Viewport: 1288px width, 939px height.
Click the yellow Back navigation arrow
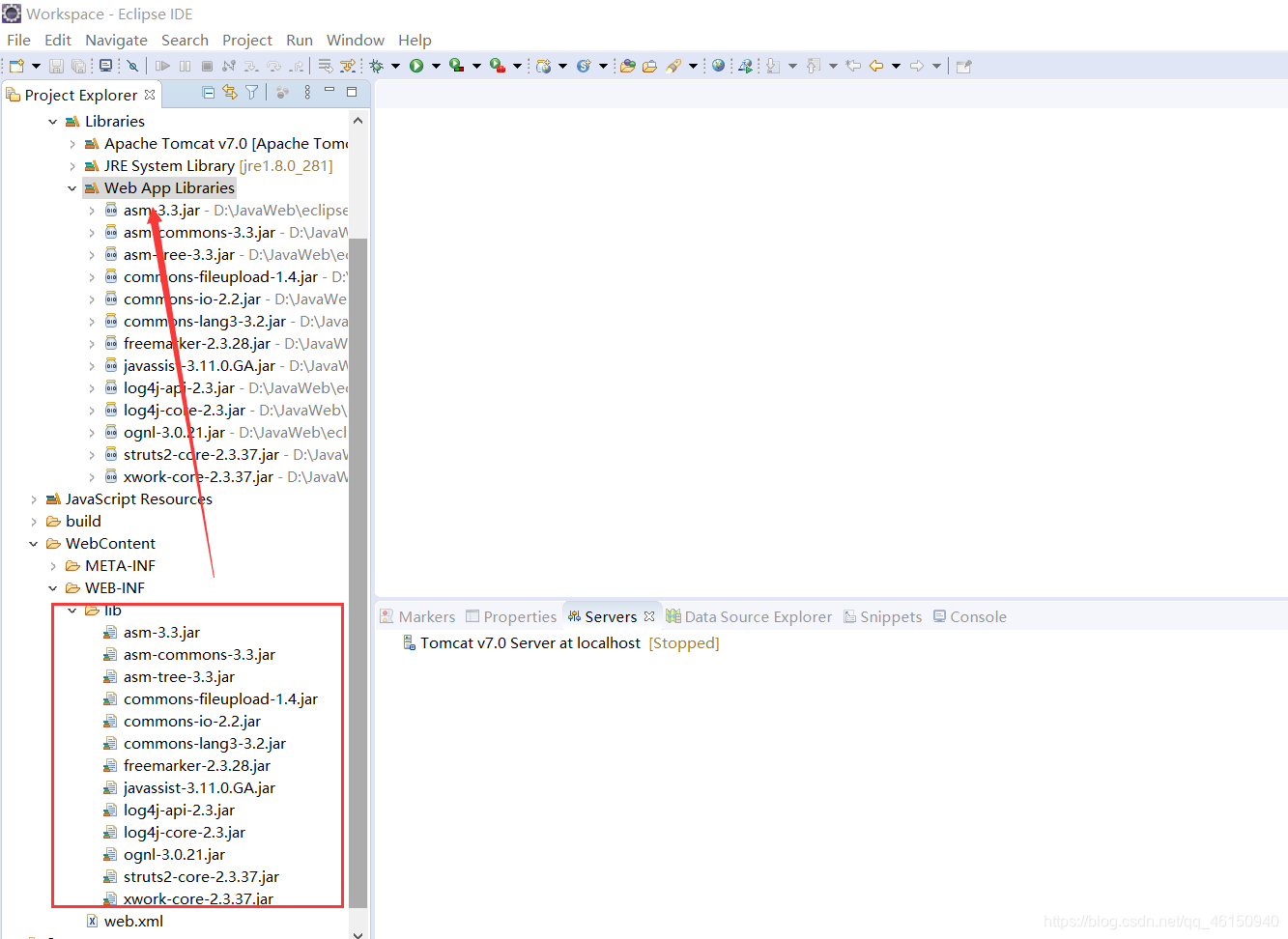tap(876, 66)
